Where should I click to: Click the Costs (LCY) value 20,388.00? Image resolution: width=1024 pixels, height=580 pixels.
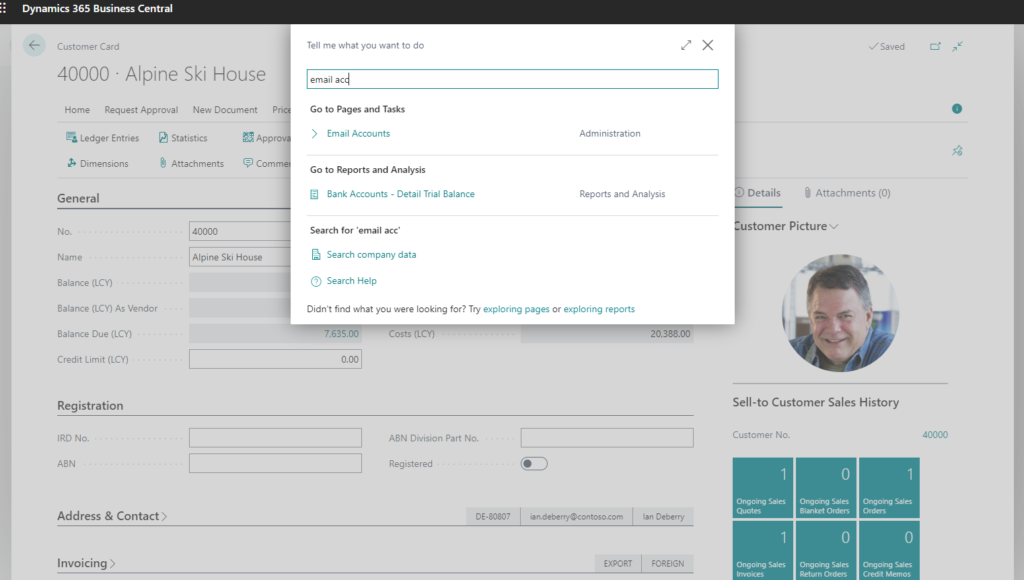pos(670,334)
